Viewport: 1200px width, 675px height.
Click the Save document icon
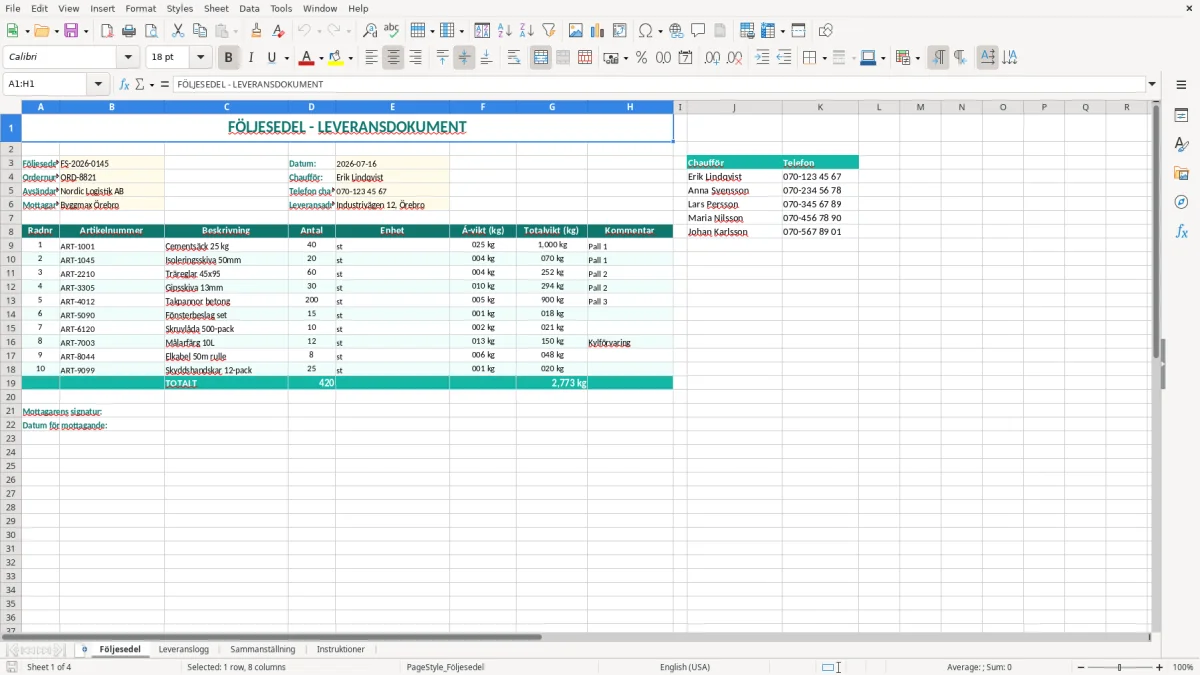tap(71, 31)
